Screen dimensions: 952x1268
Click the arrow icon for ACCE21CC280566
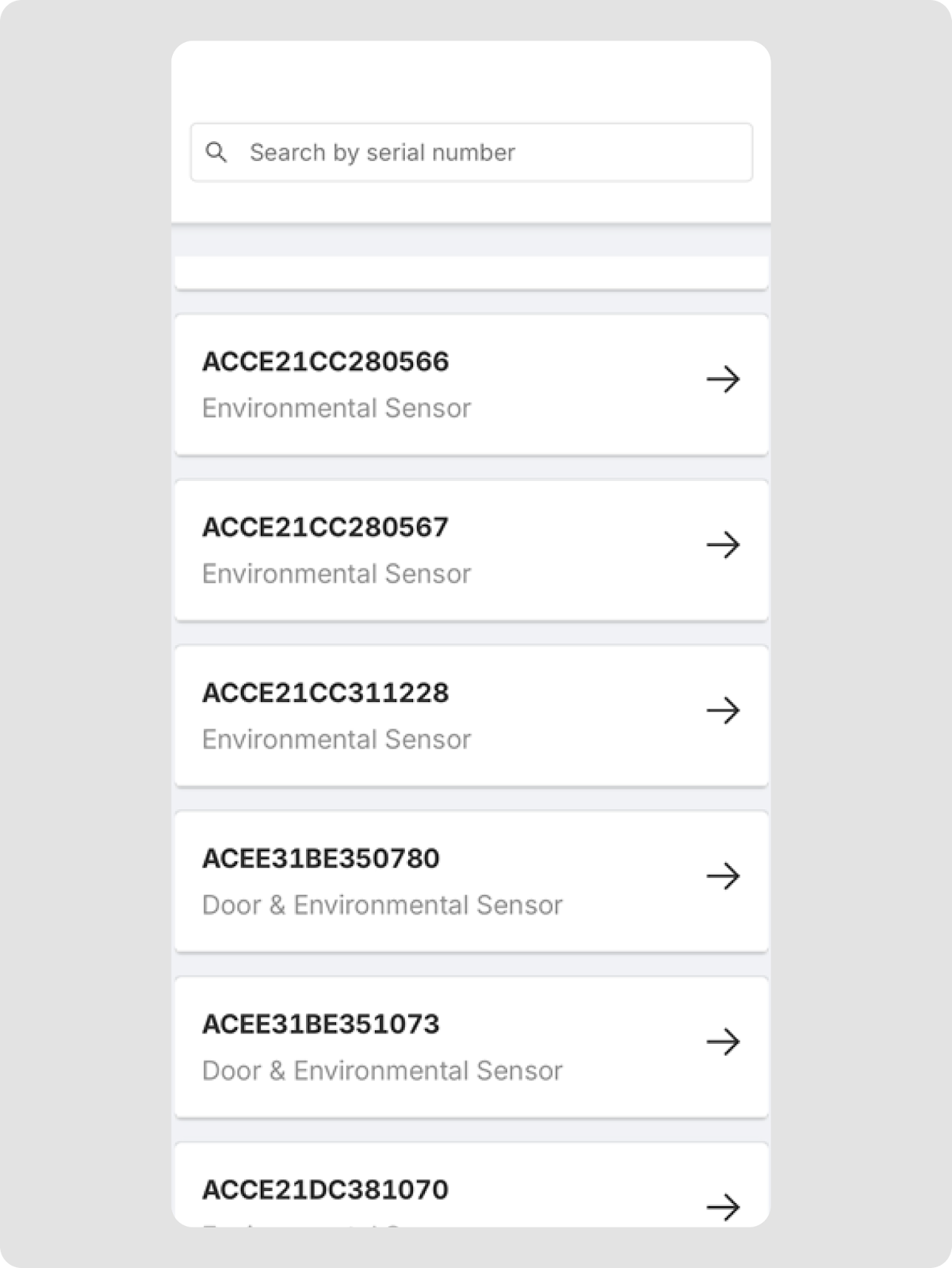point(723,380)
